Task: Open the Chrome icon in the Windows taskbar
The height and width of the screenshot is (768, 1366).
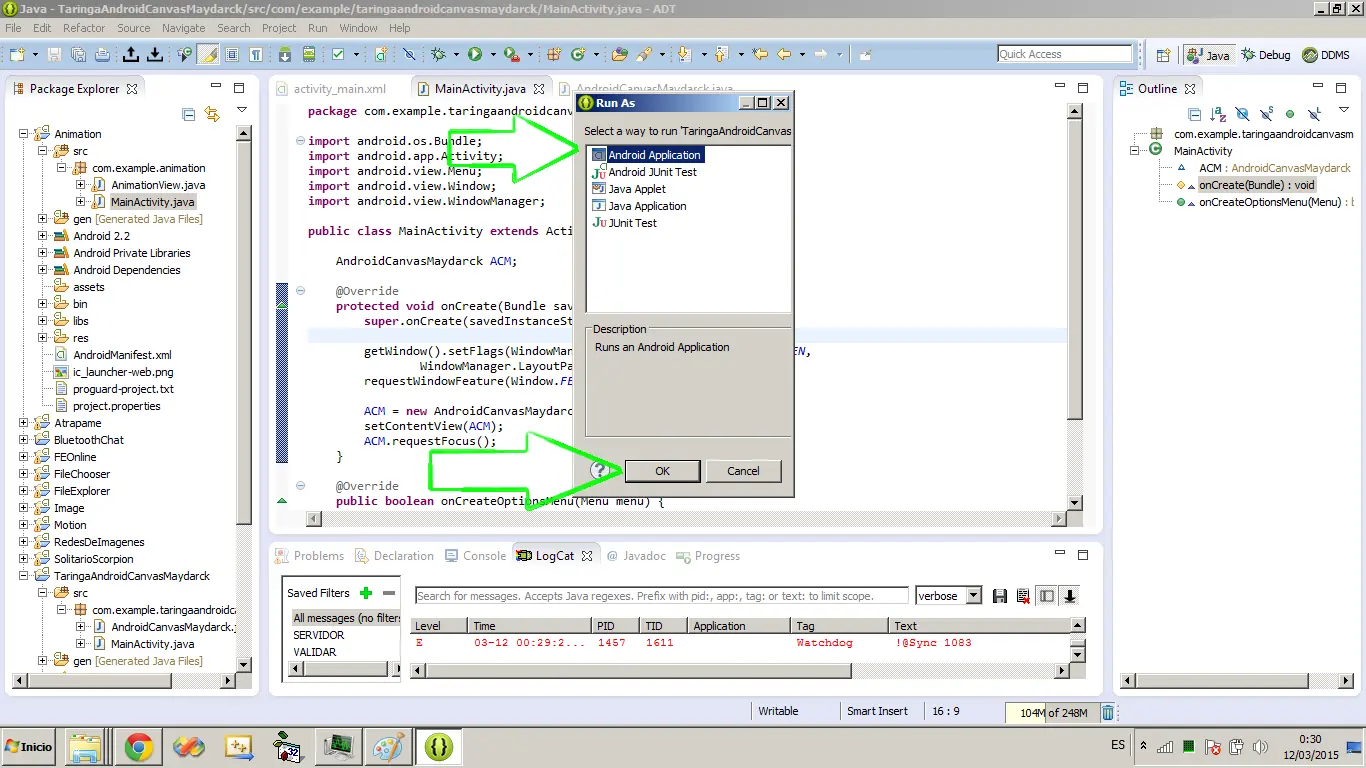Action: coord(138,747)
